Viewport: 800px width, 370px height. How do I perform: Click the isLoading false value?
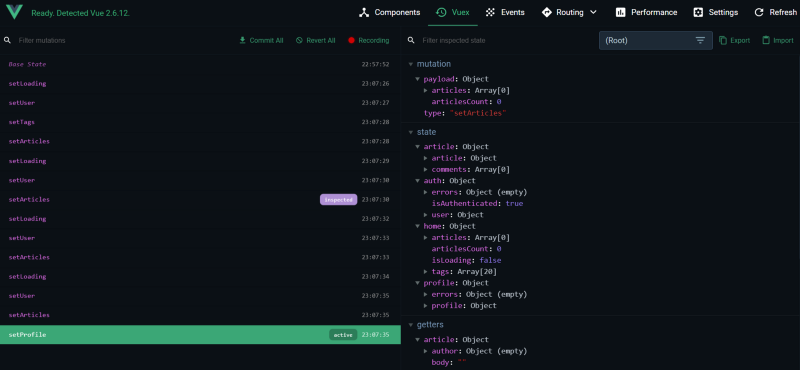pyautogui.click(x=490, y=260)
